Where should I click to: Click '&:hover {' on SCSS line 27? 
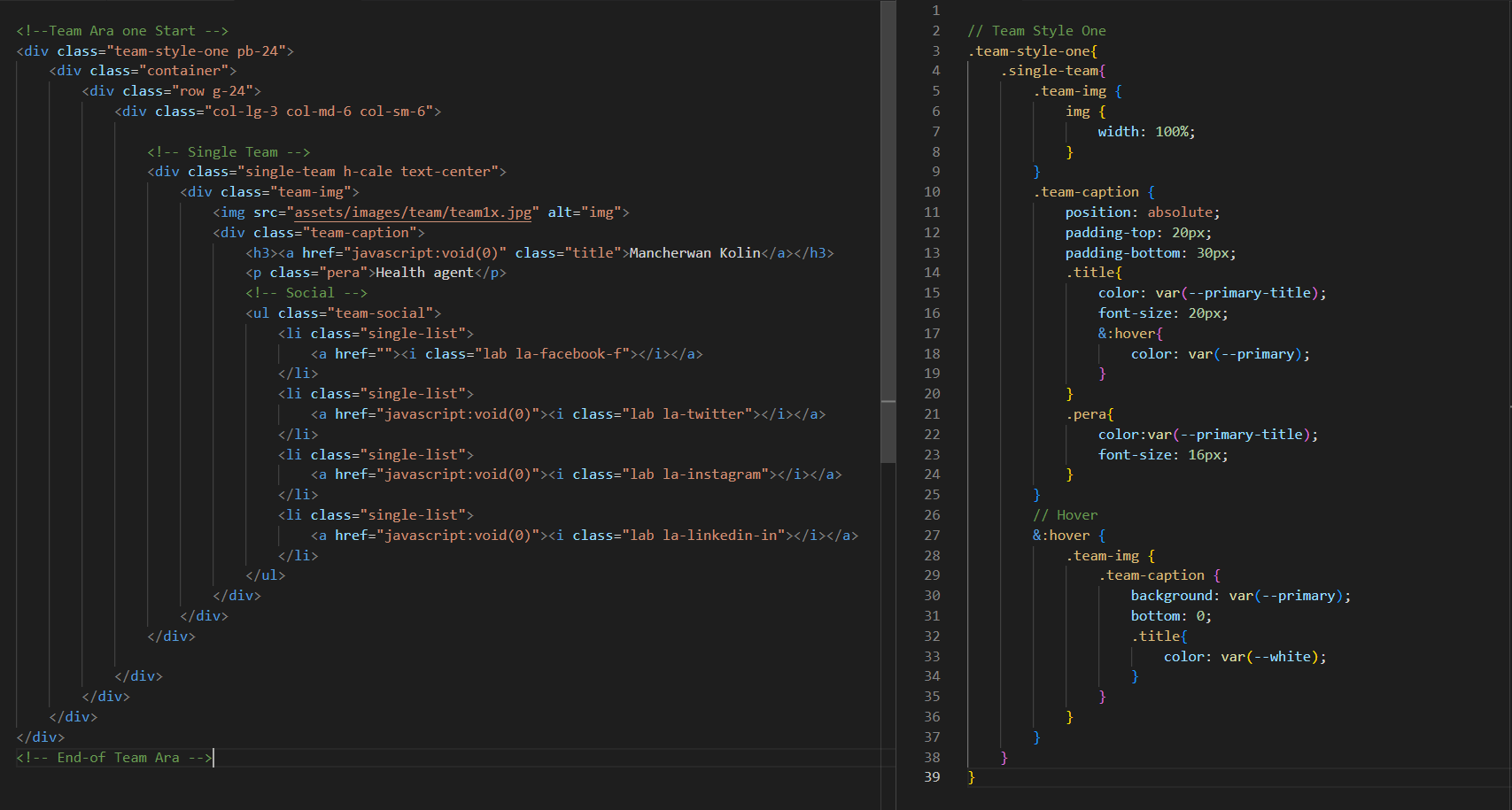pos(1069,536)
